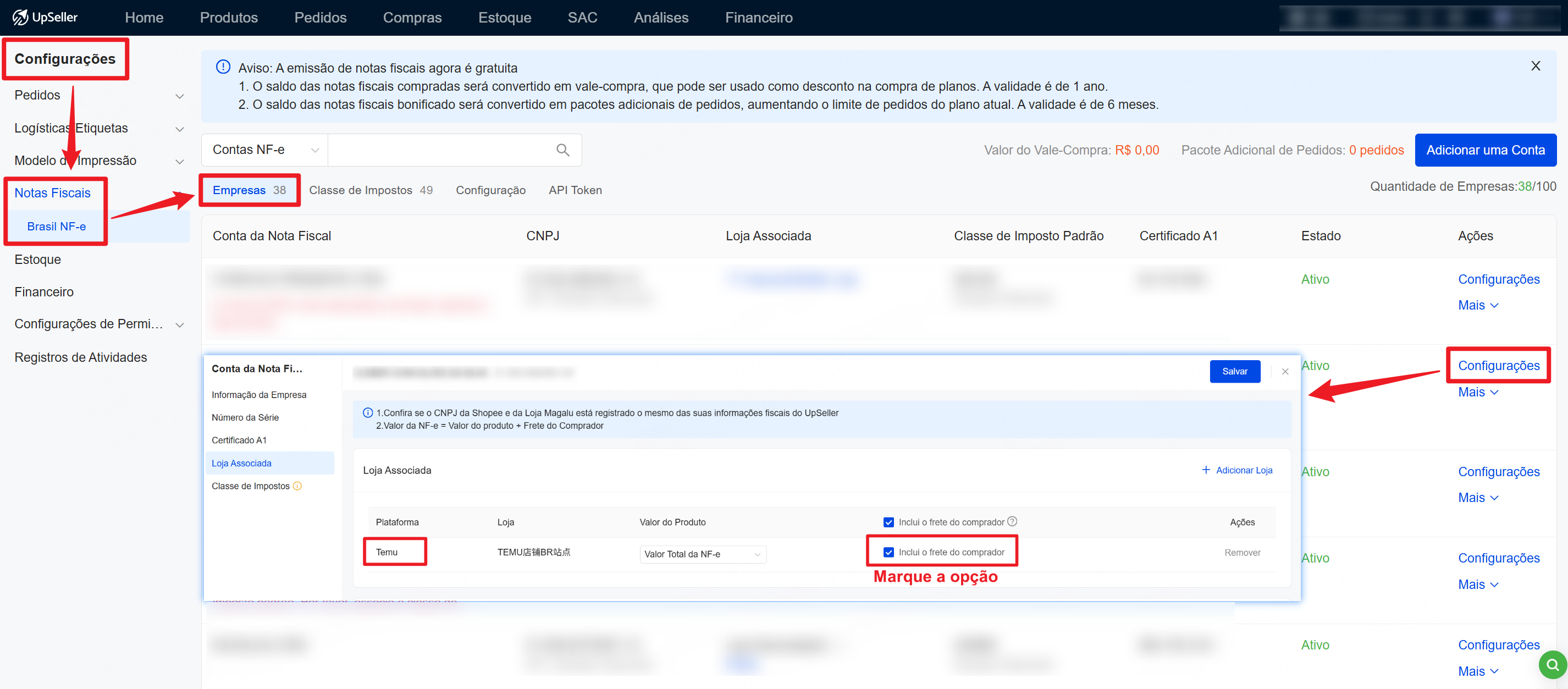1568x689 pixels.
Task: Open the Financeiro top menu
Action: click(x=758, y=18)
